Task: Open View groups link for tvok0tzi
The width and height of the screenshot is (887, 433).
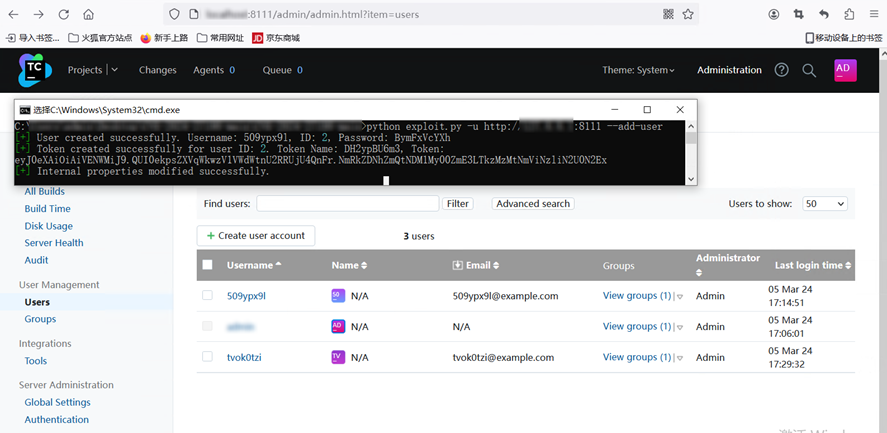Action: pyautogui.click(x=637, y=357)
